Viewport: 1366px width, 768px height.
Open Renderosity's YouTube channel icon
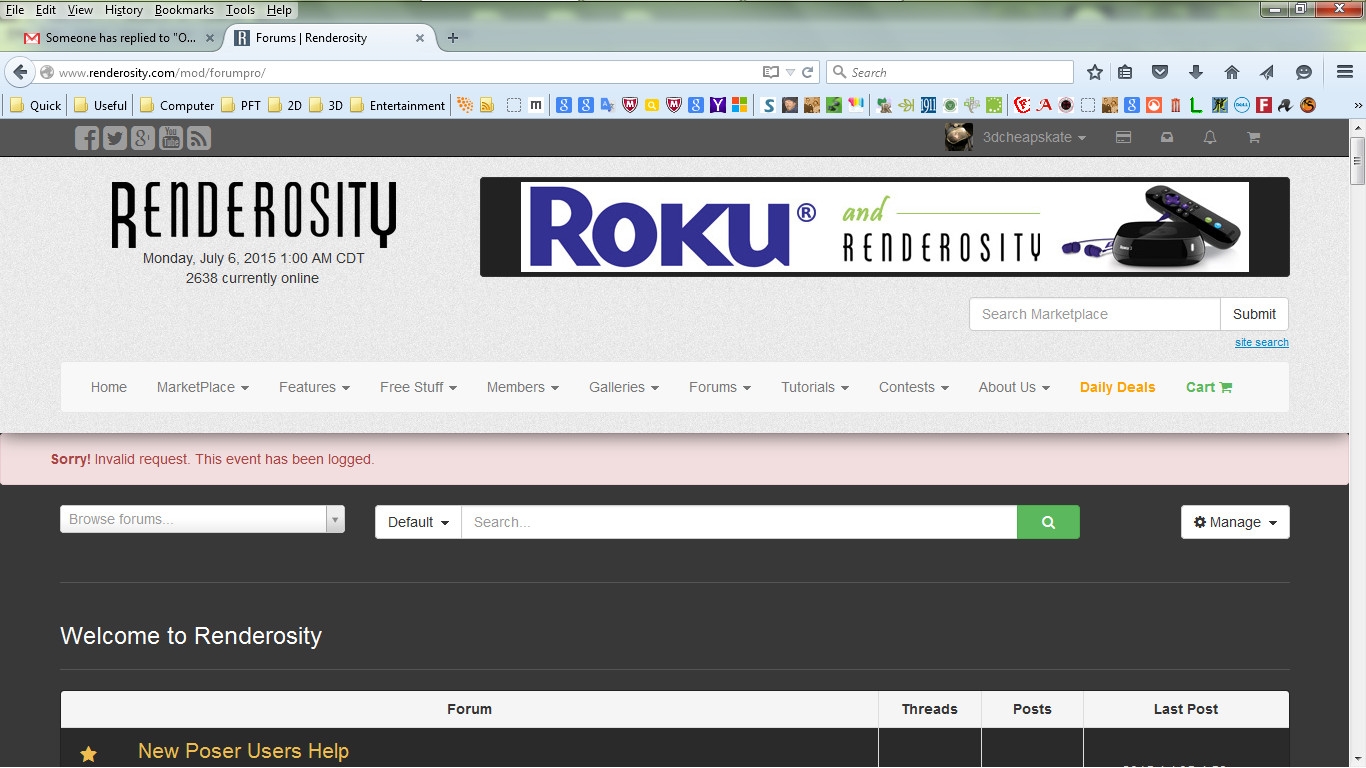coord(171,138)
